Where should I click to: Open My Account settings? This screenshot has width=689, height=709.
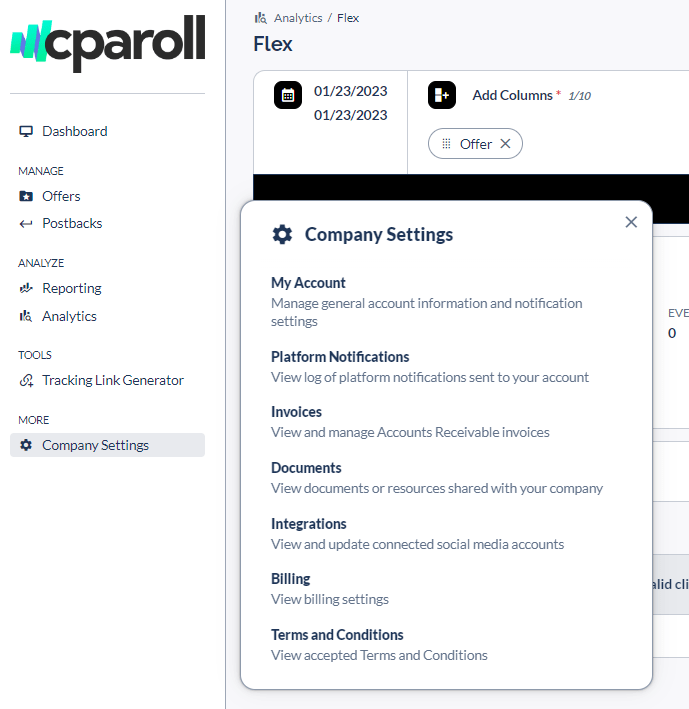308,283
